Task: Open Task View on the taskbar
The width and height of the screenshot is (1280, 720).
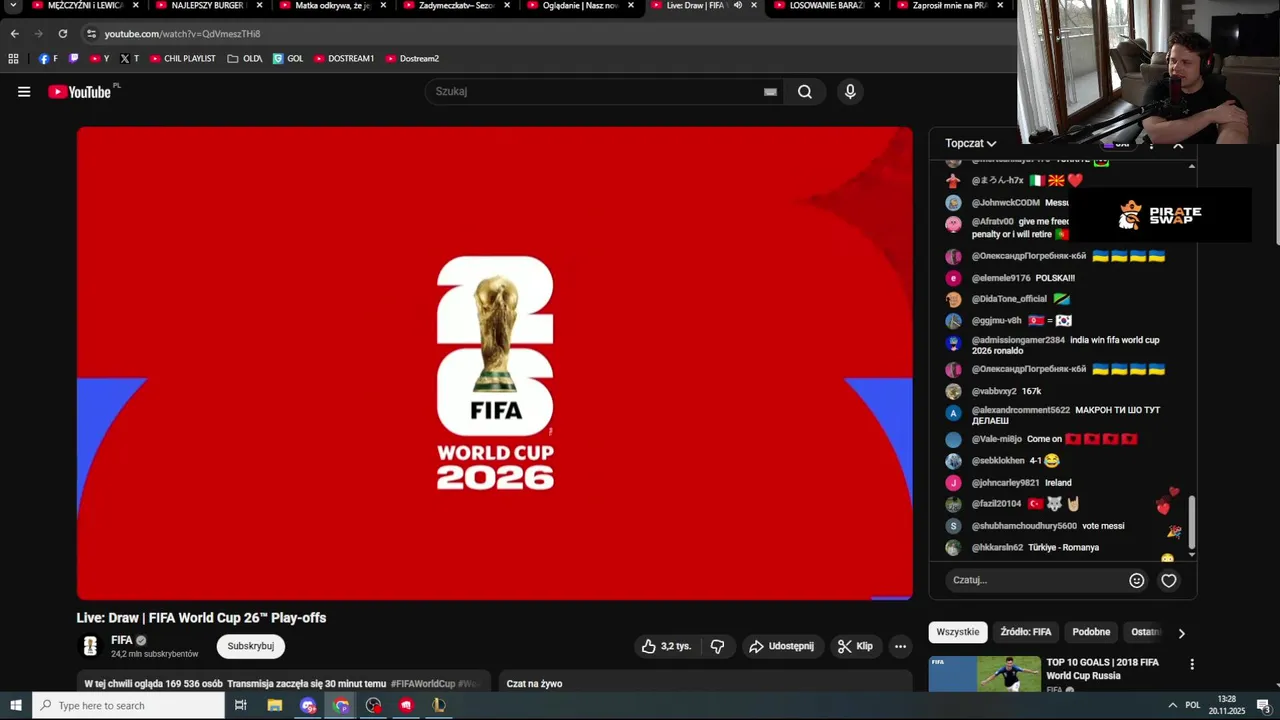Action: [x=241, y=706]
